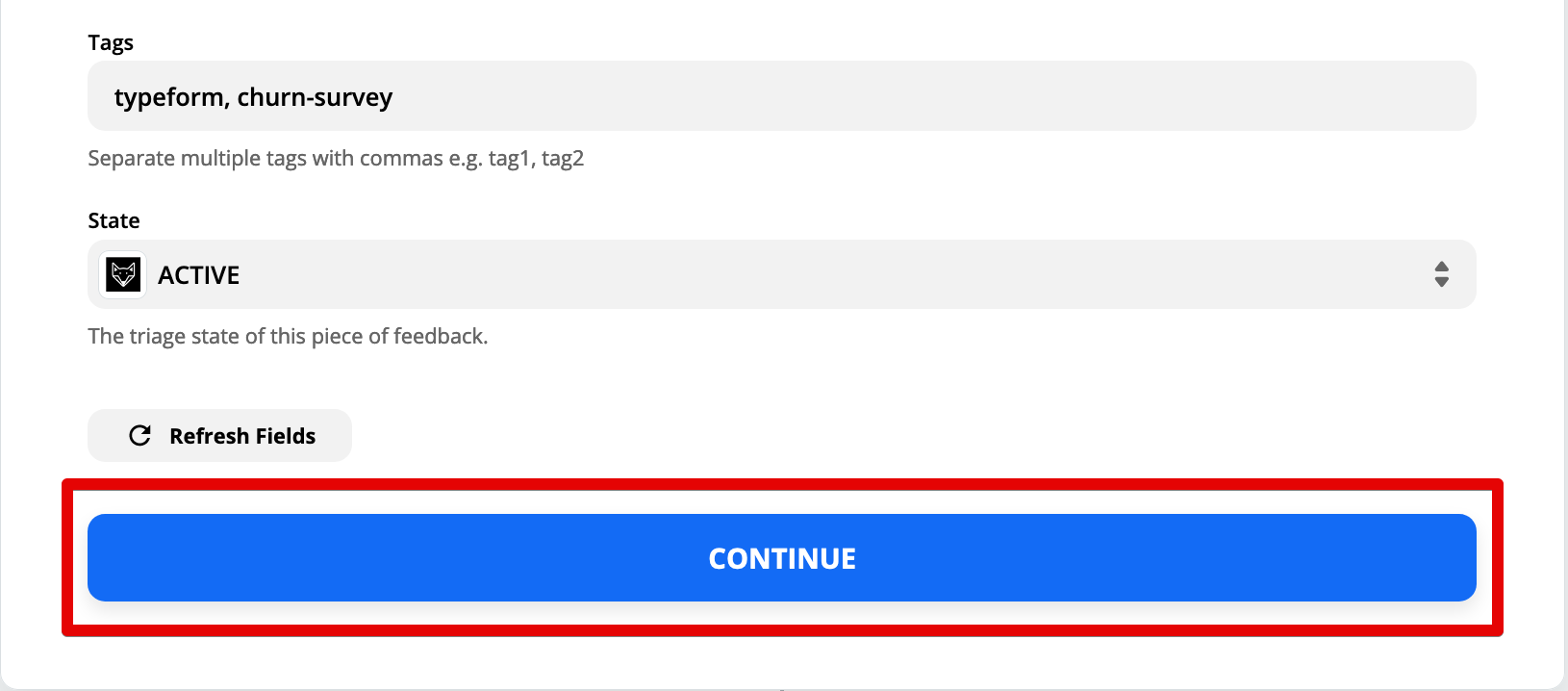Click the fox logo icon in State field
1568x691 pixels.
123,274
